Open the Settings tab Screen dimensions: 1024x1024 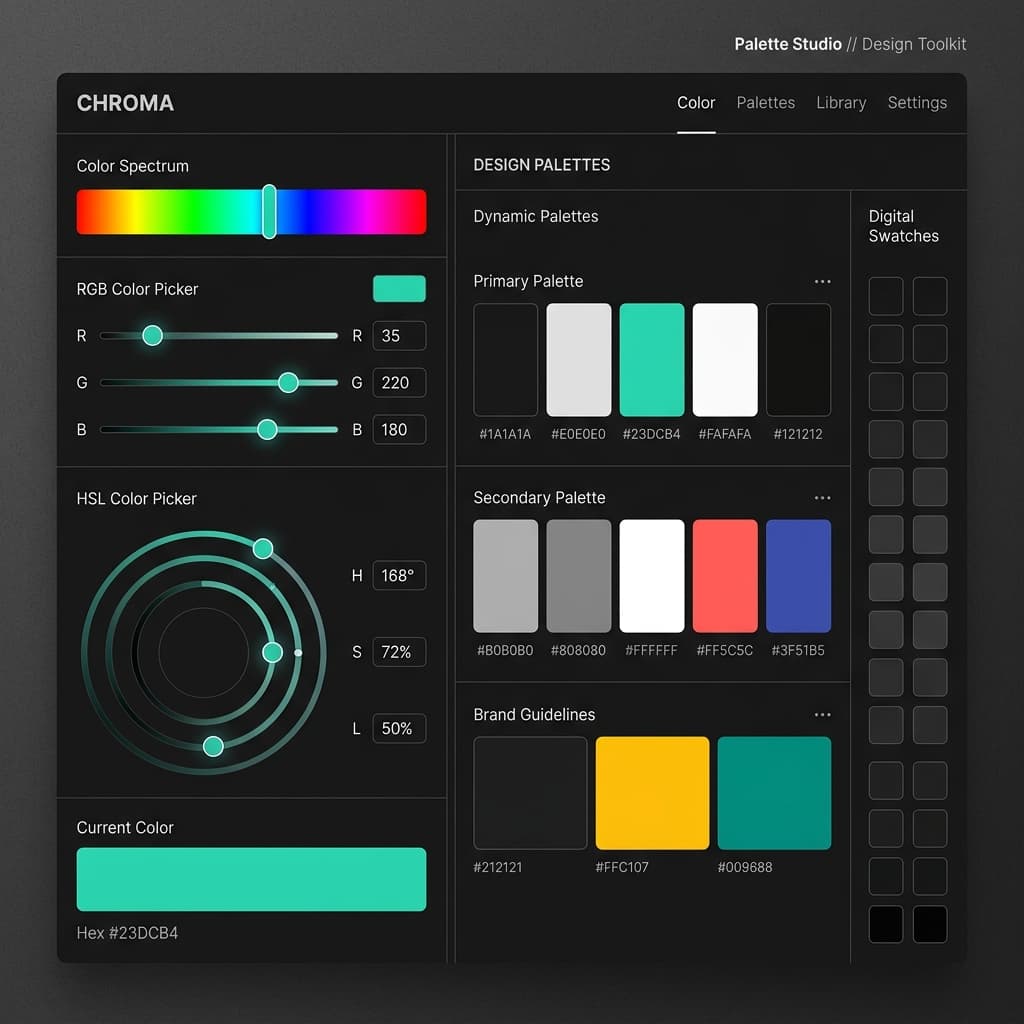917,103
